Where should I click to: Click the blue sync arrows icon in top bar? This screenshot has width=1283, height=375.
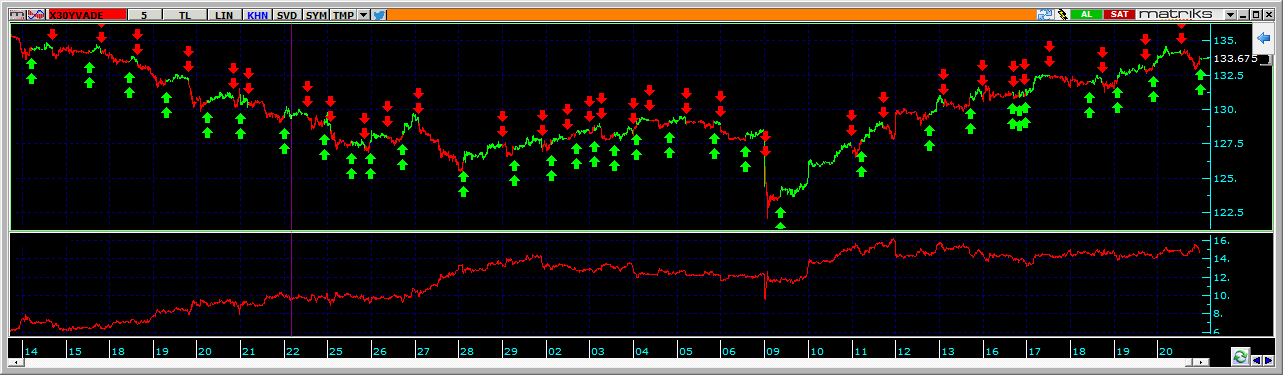pyautogui.click(x=1045, y=14)
